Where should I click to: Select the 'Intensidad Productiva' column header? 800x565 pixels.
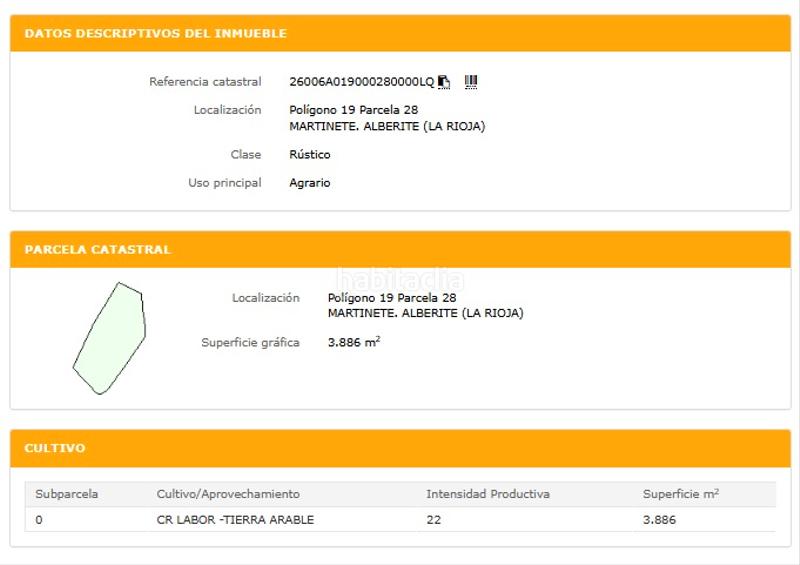point(488,494)
